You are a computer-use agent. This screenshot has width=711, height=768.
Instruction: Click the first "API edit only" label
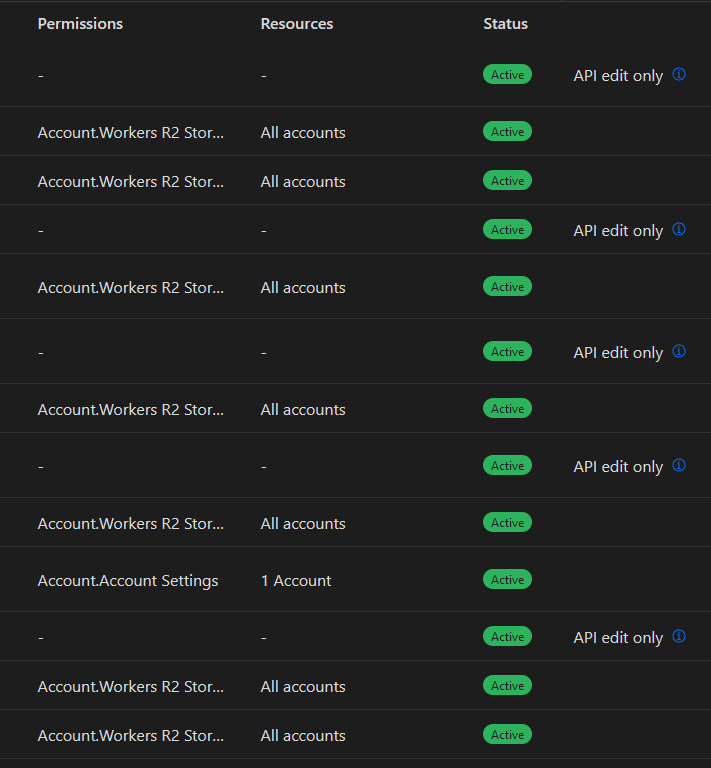click(618, 76)
